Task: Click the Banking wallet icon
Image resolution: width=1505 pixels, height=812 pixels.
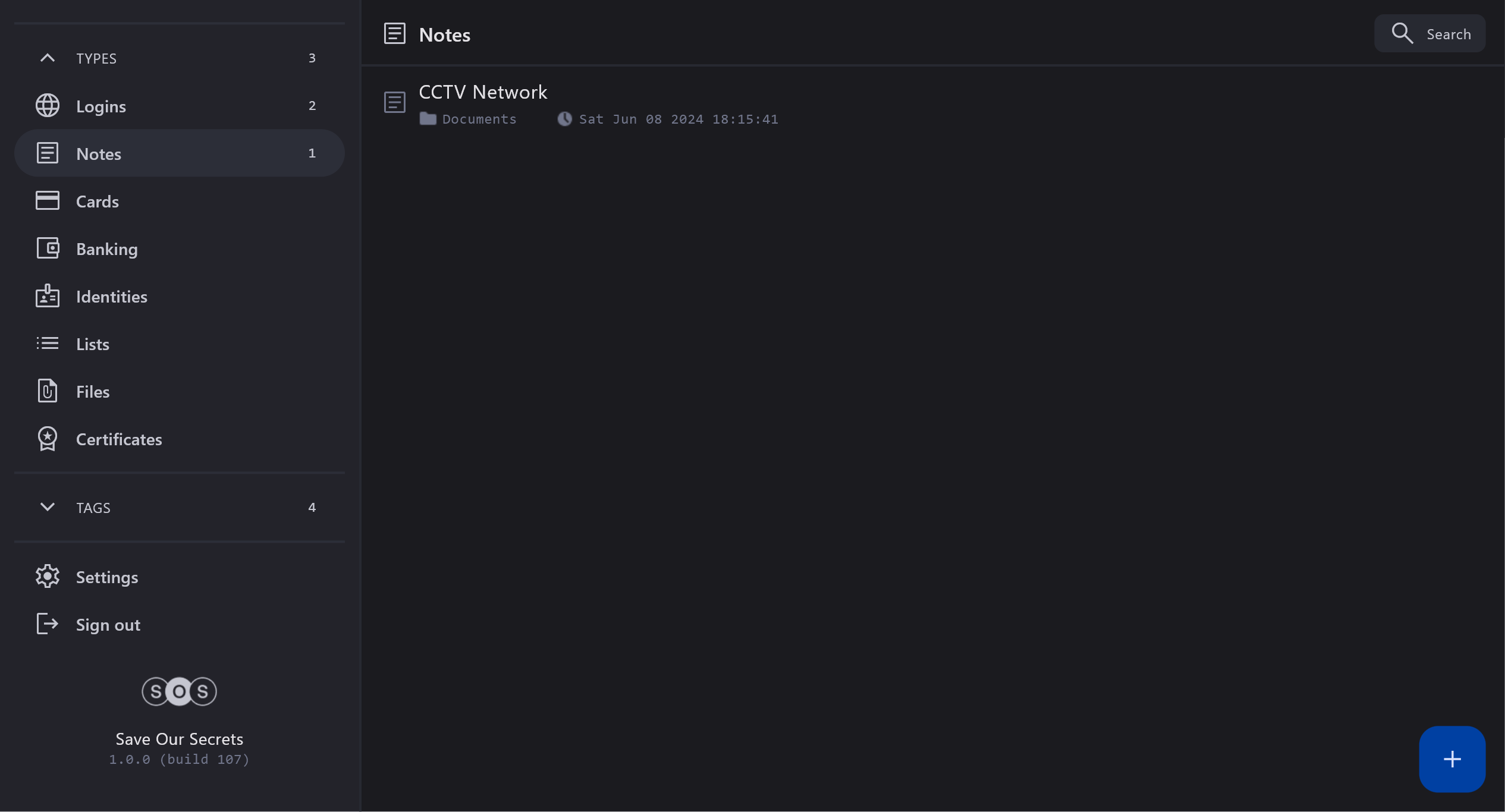Action: (48, 248)
